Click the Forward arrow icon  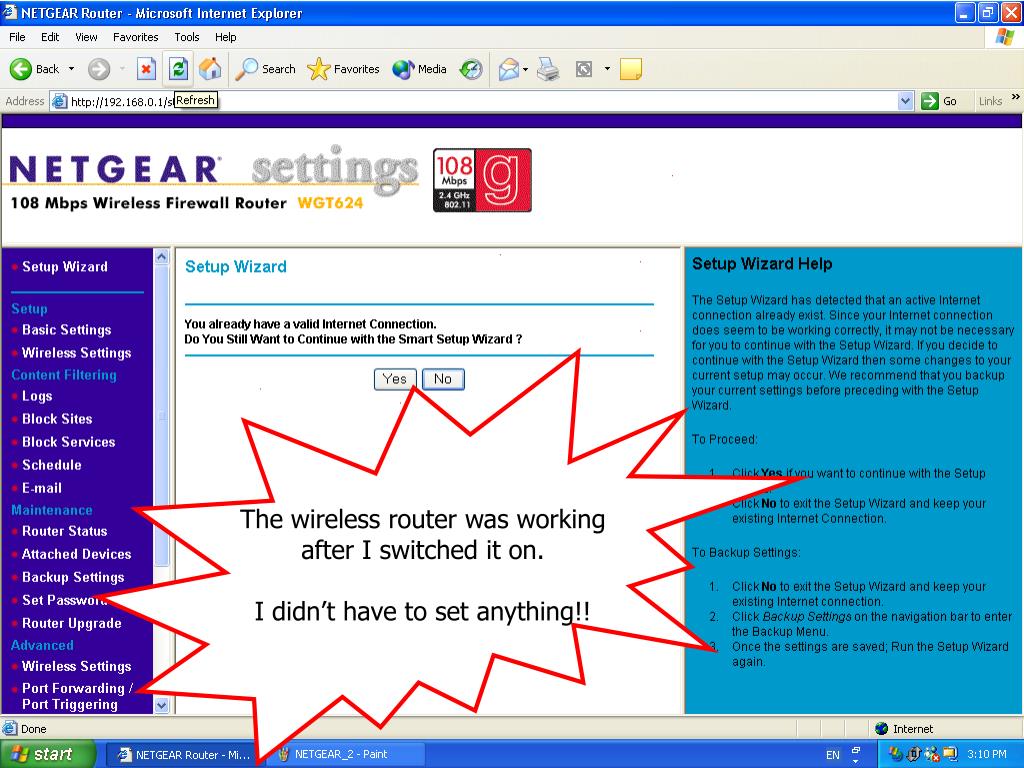pyautogui.click(x=99, y=69)
